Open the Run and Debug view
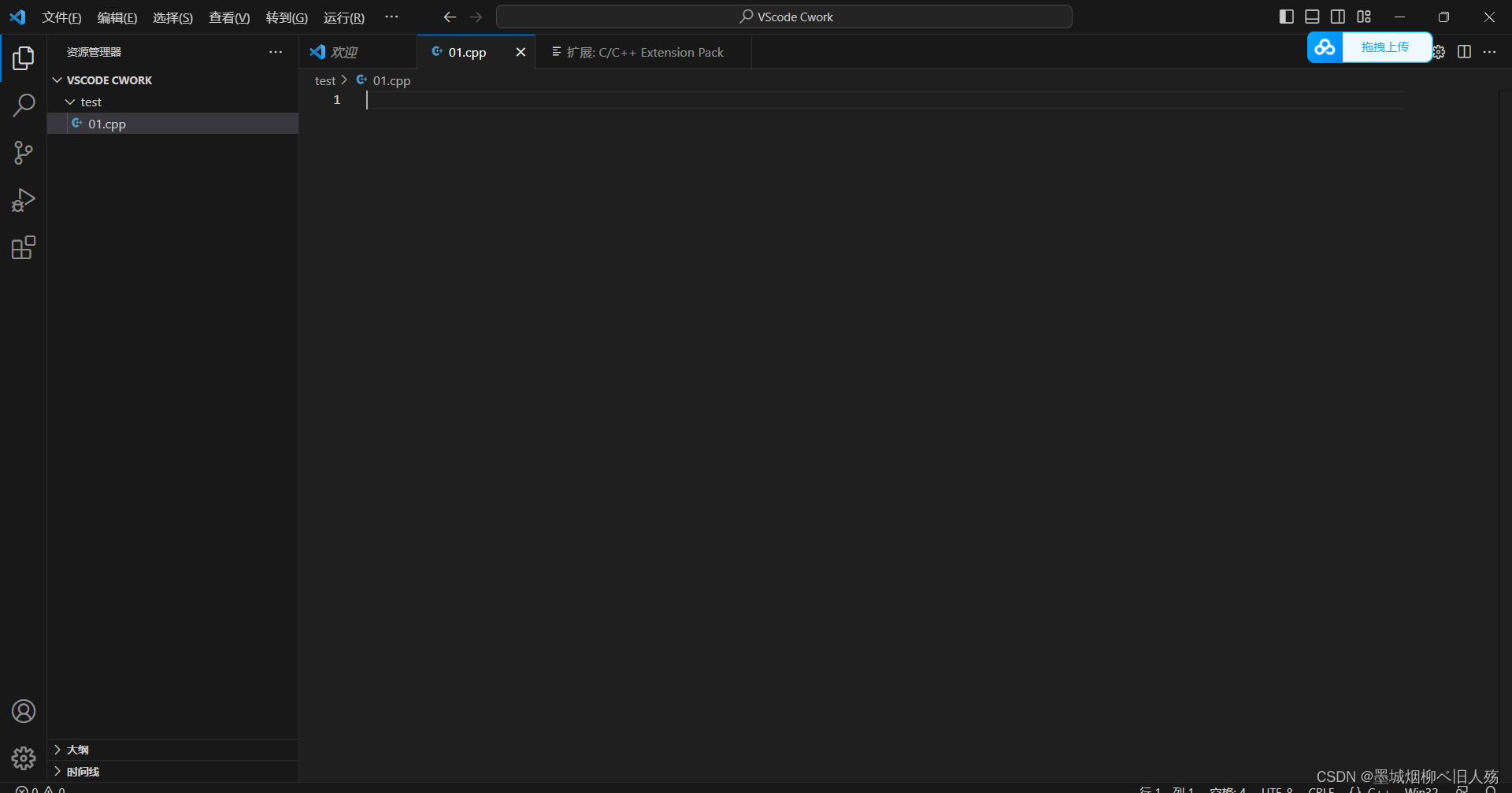The image size is (1512, 793). [24, 200]
